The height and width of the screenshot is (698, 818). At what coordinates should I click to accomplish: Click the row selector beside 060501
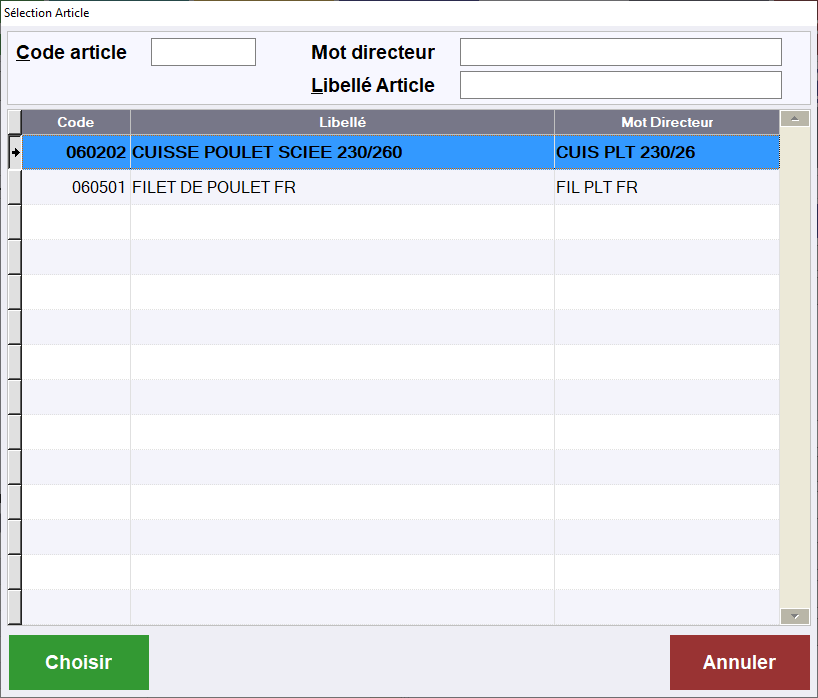coord(15,188)
